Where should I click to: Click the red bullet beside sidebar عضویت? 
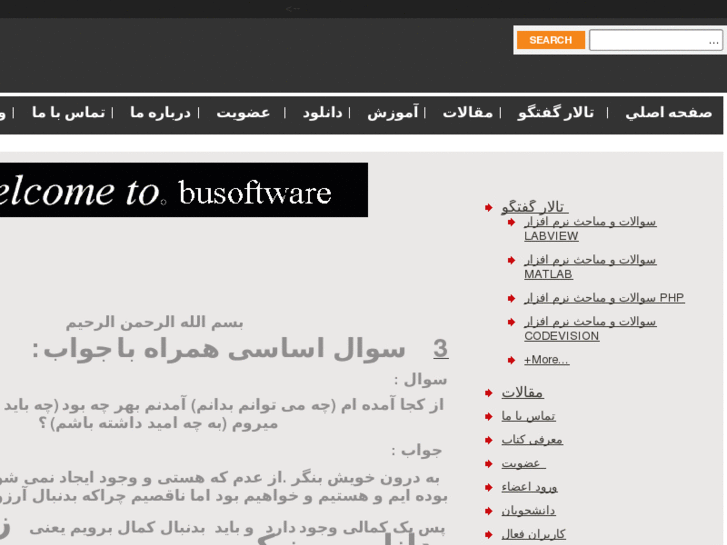pyautogui.click(x=489, y=464)
